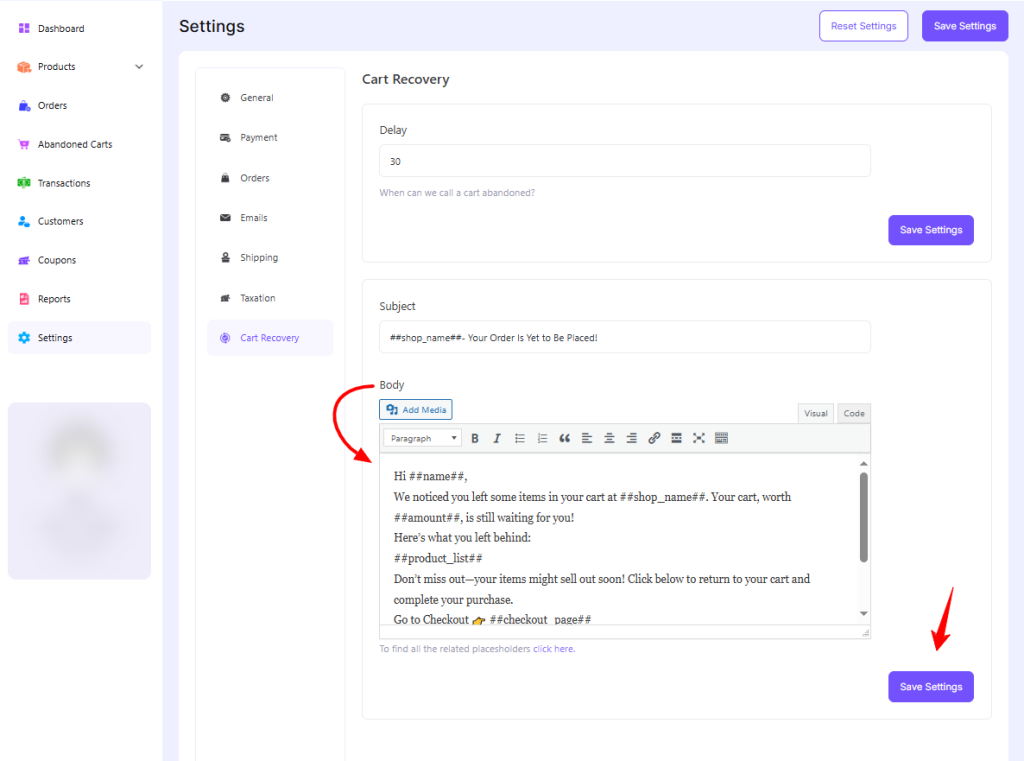Insert a Read More tag
This screenshot has height=761, width=1024.
pos(677,438)
